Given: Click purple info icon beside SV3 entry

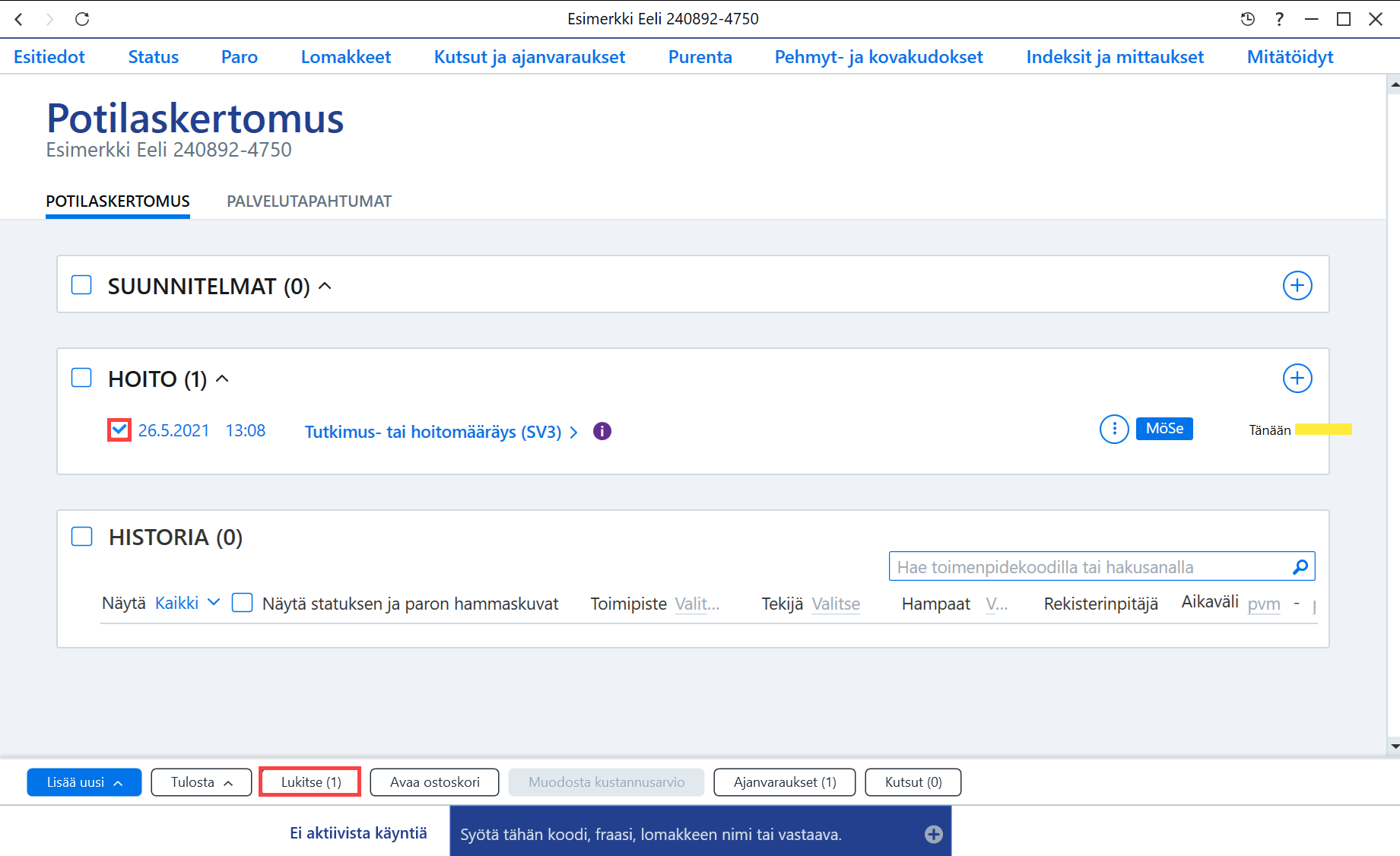Looking at the screenshot, I should 602,431.
